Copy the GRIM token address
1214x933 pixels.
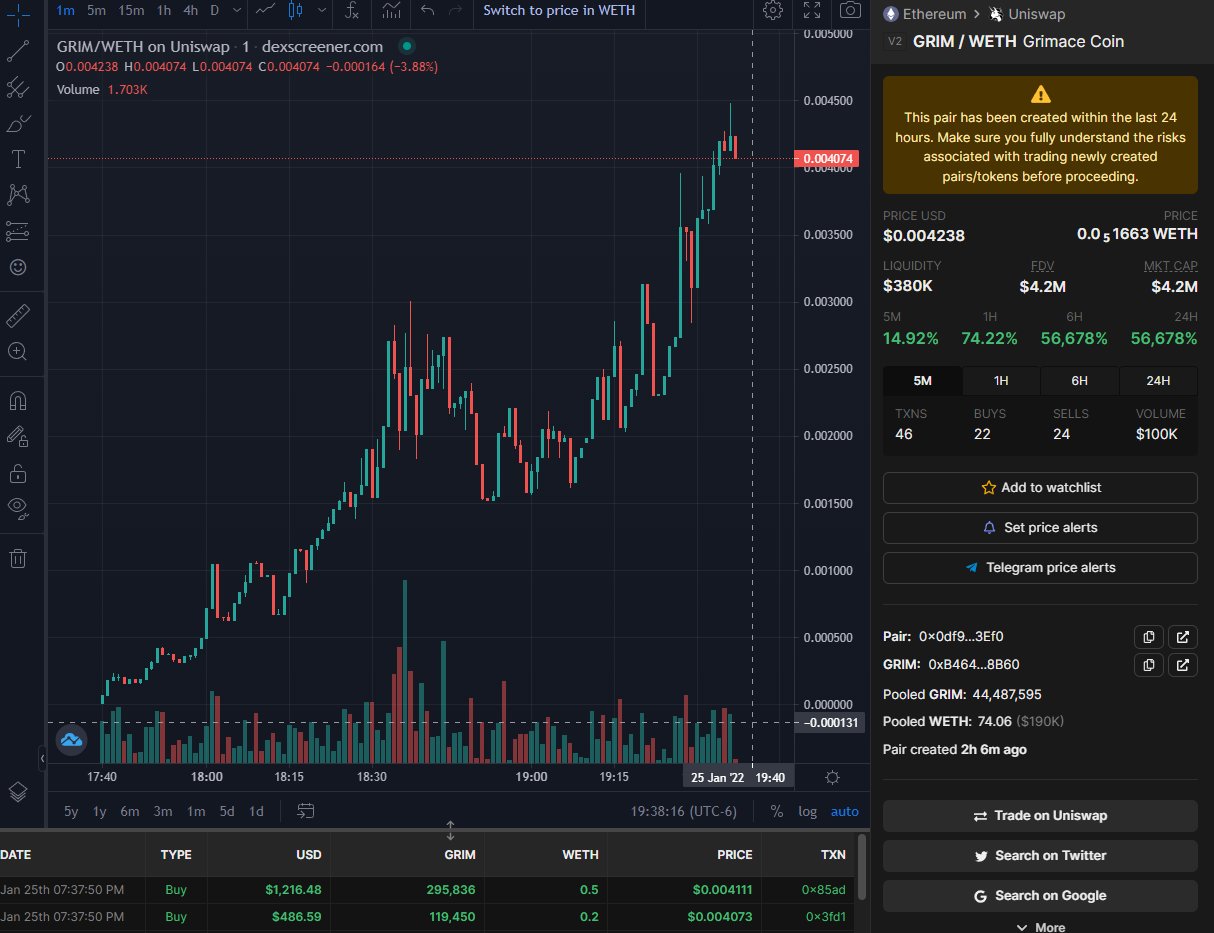click(x=1149, y=665)
